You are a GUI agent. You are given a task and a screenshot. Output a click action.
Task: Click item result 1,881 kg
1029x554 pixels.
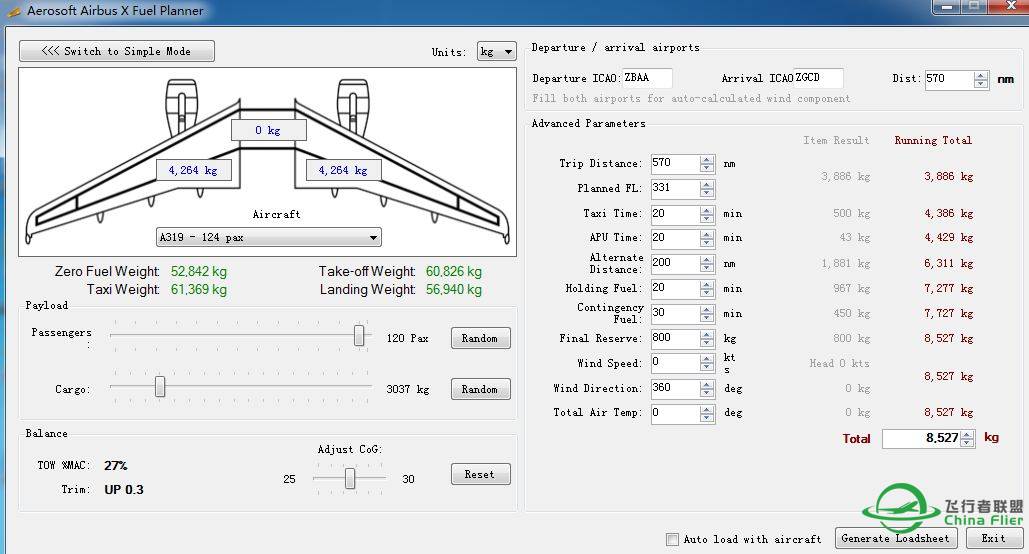(x=846, y=263)
